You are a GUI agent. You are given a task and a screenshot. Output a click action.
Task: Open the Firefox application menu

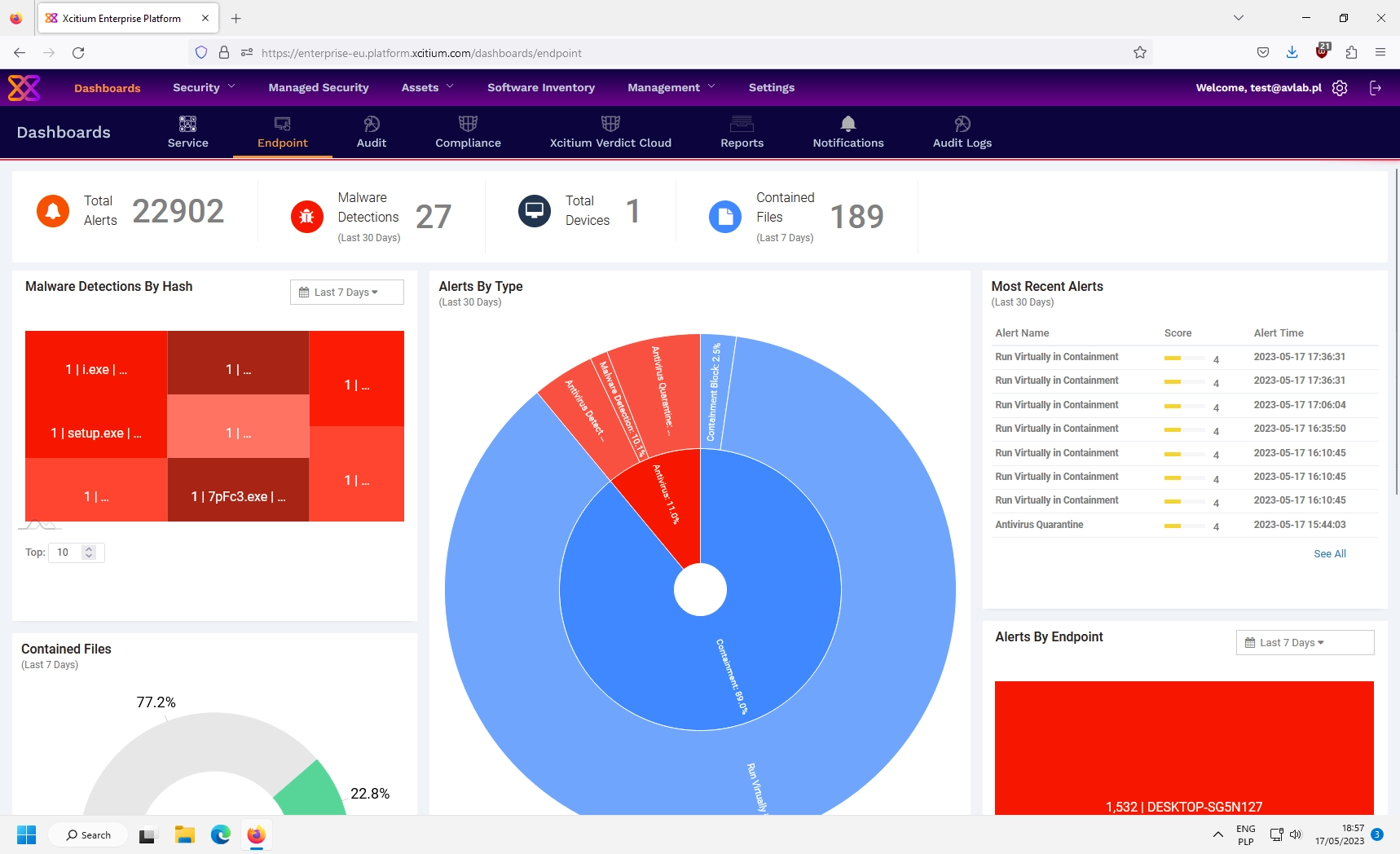click(1380, 53)
